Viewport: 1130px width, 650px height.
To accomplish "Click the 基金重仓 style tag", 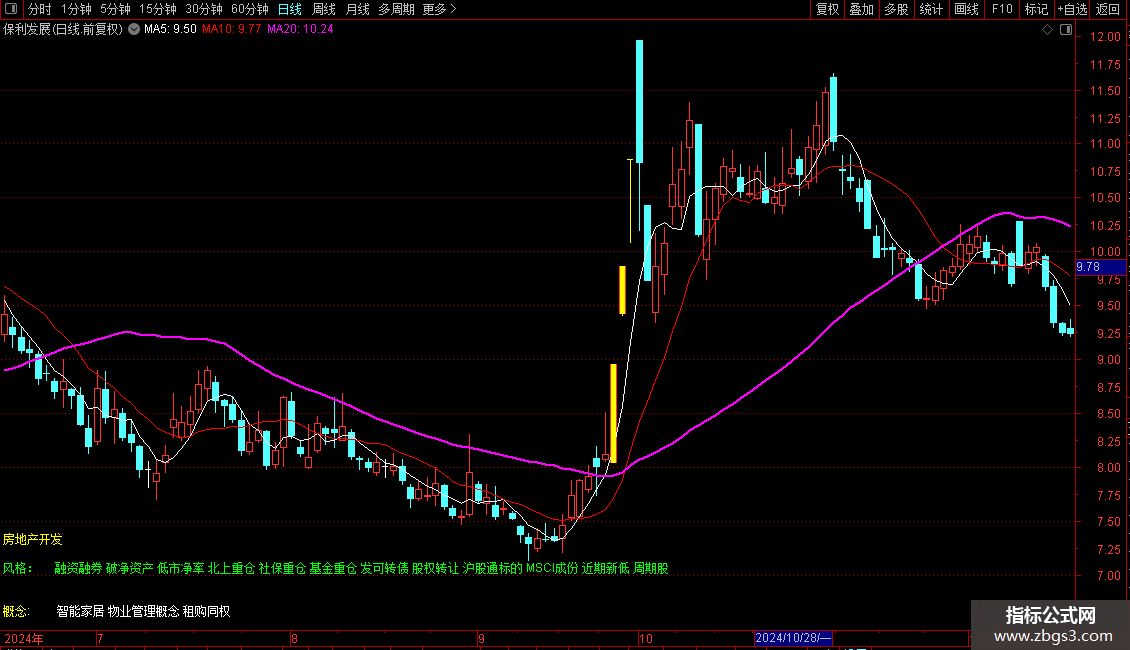I will click(334, 569).
